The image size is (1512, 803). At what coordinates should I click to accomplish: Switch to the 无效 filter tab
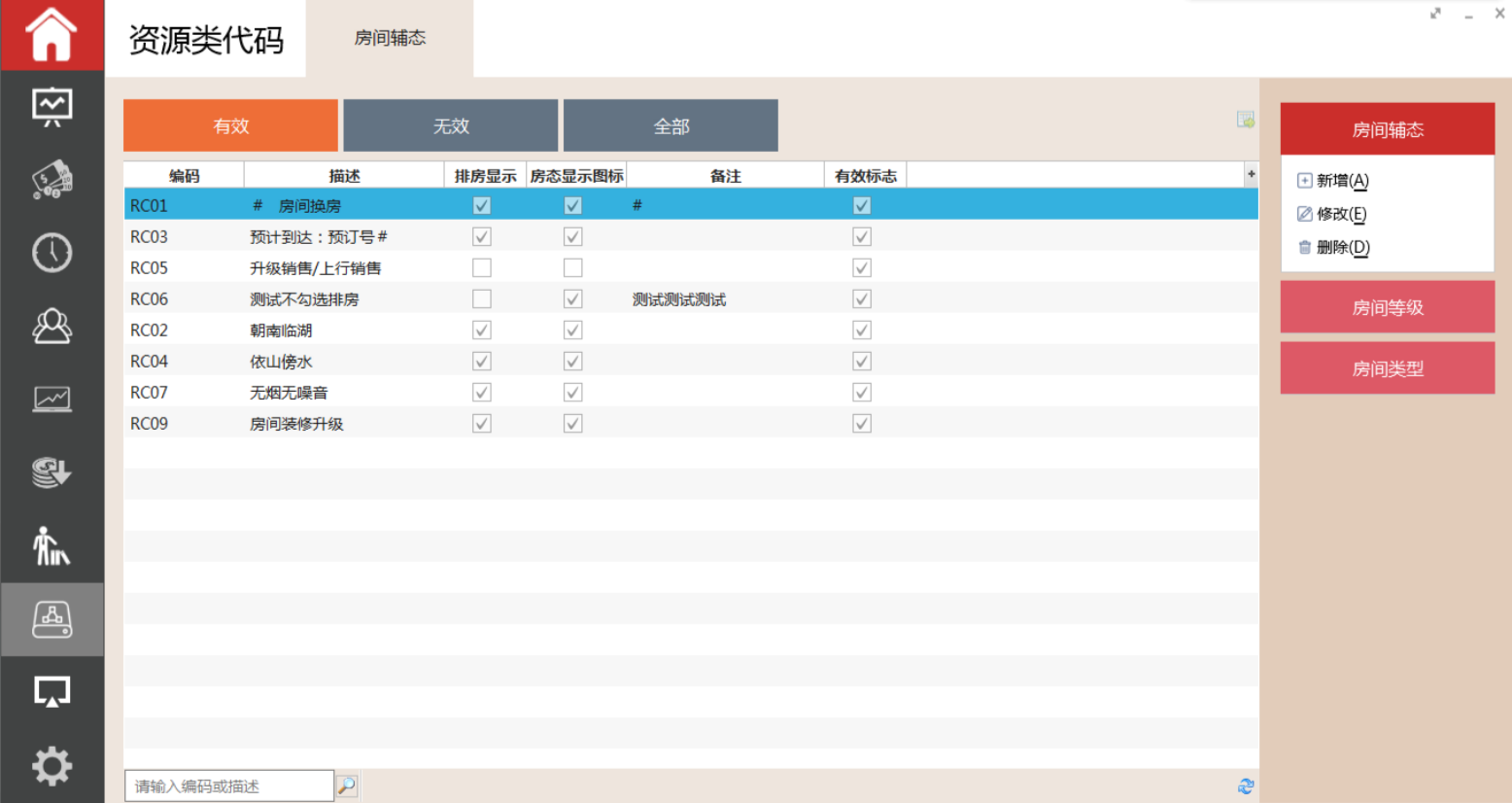[451, 125]
